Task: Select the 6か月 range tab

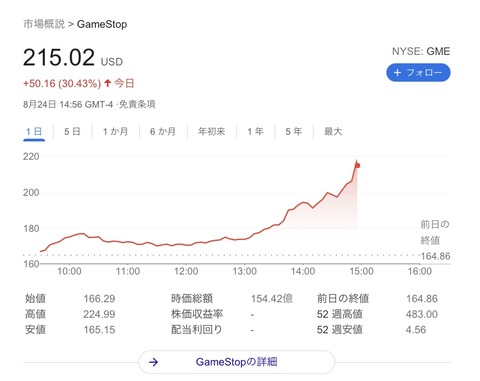Action: [x=163, y=131]
